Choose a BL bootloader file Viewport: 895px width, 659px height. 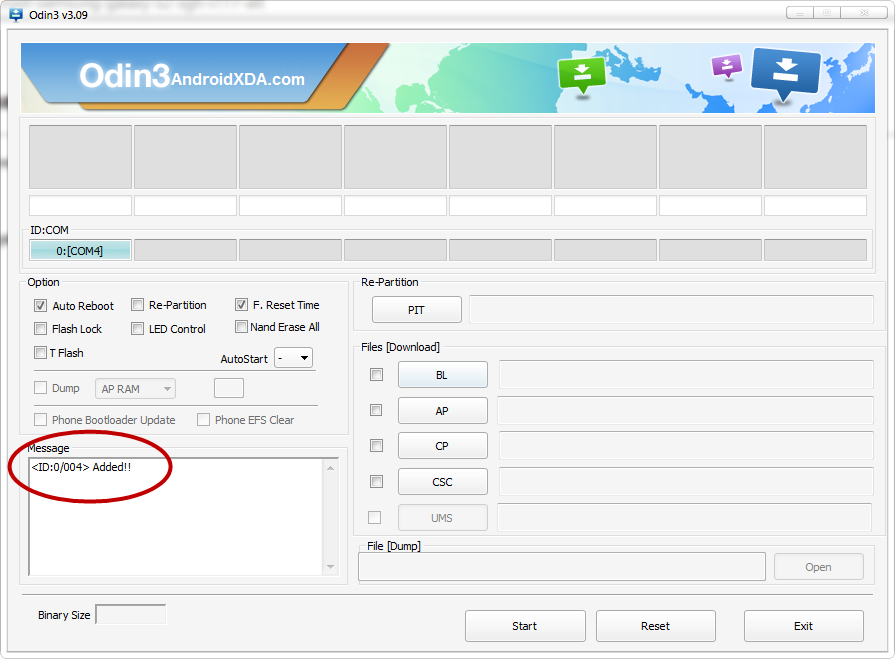tap(442, 375)
